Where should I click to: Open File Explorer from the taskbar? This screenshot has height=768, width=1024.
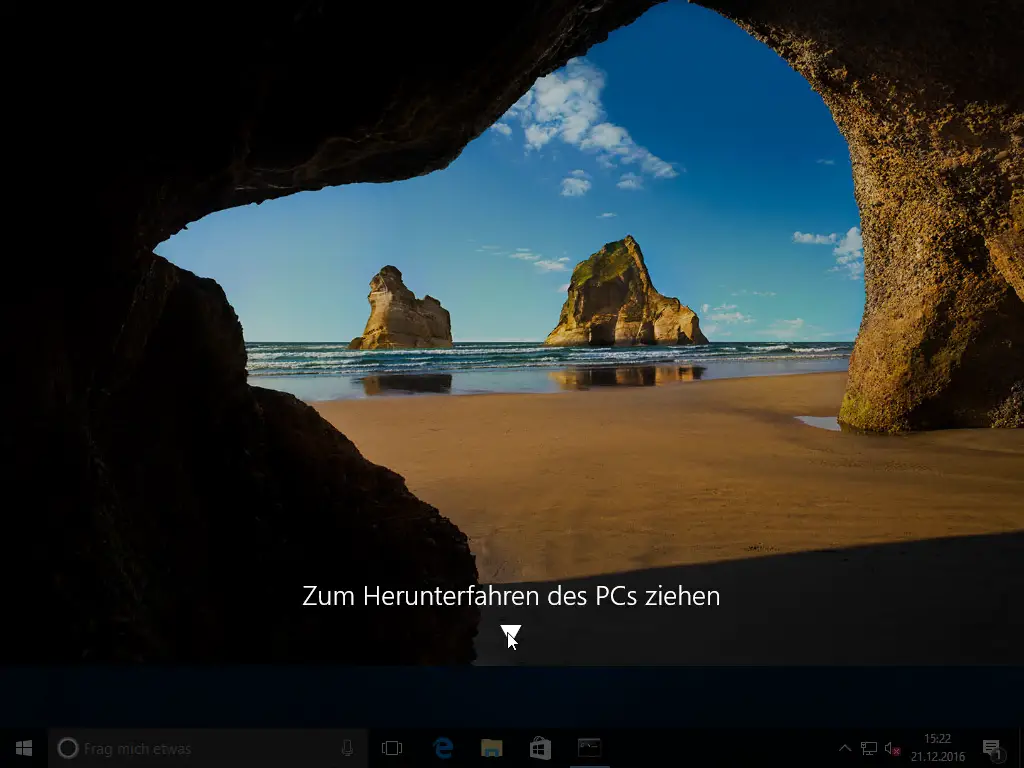click(491, 748)
